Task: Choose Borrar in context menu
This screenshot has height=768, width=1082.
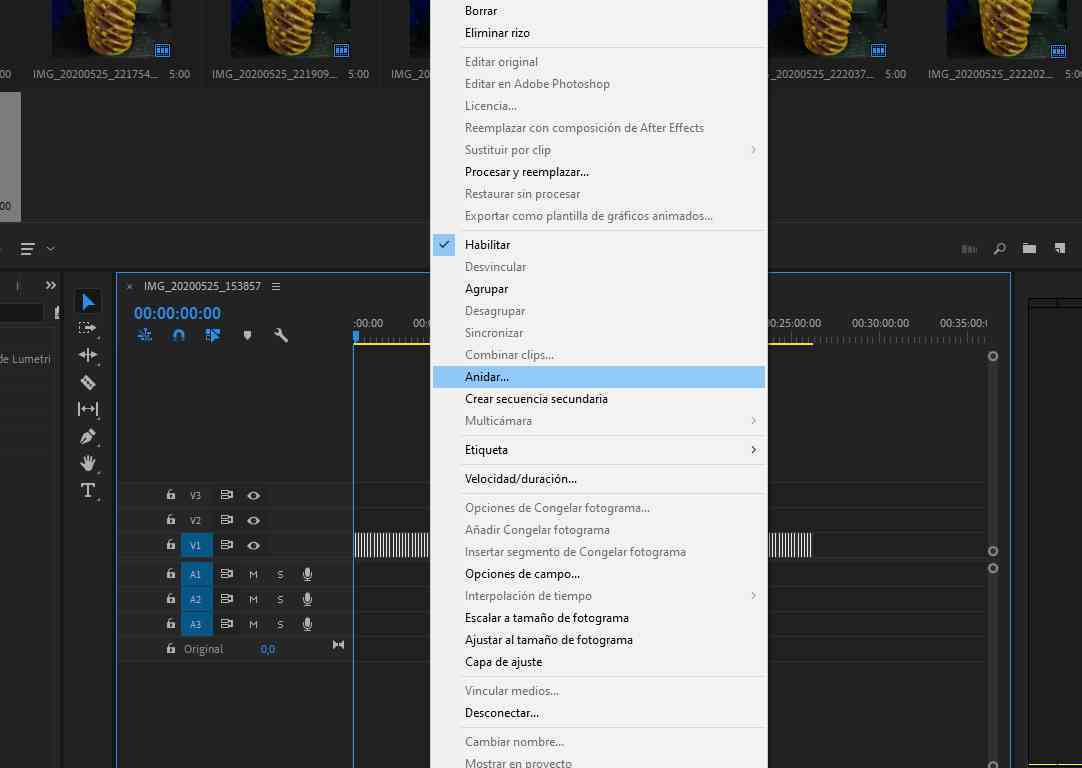Action: pyautogui.click(x=599, y=11)
